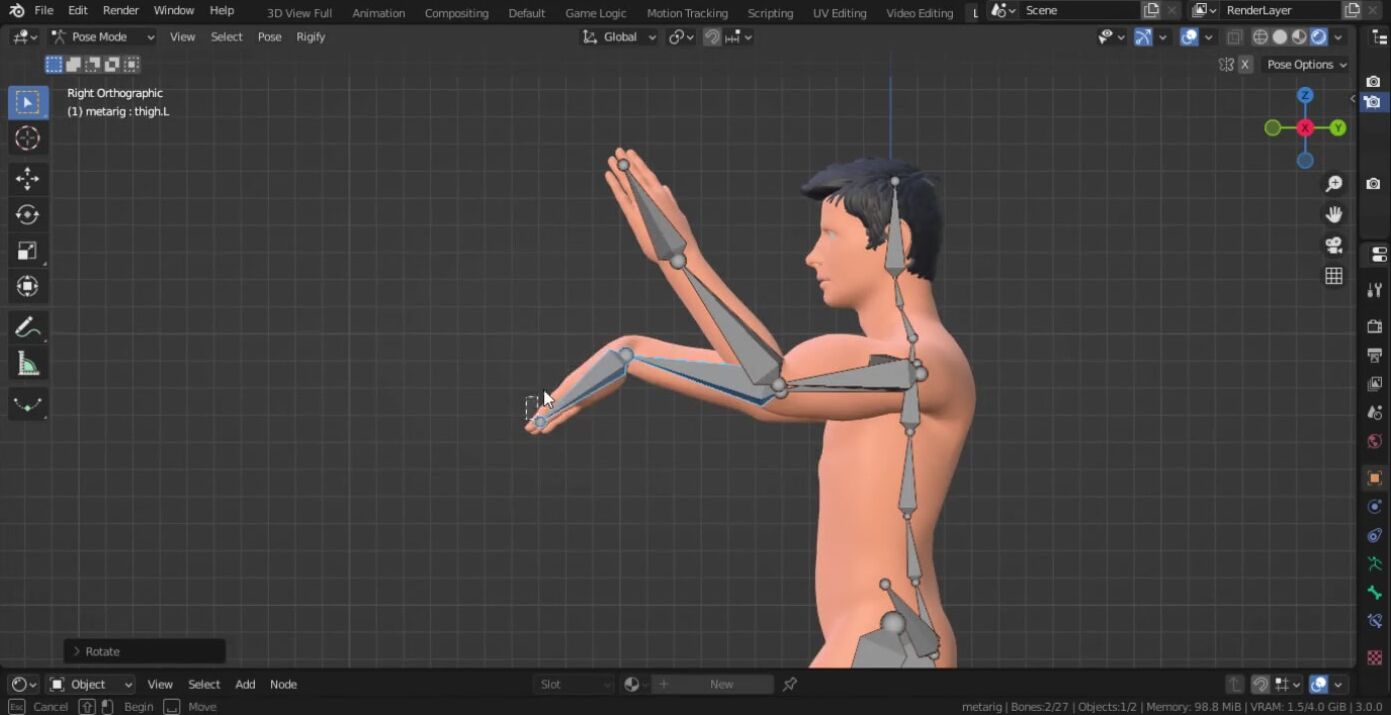The image size is (1391, 715).
Task: Click the zoom magnifier in the viewport
Action: [x=1333, y=184]
